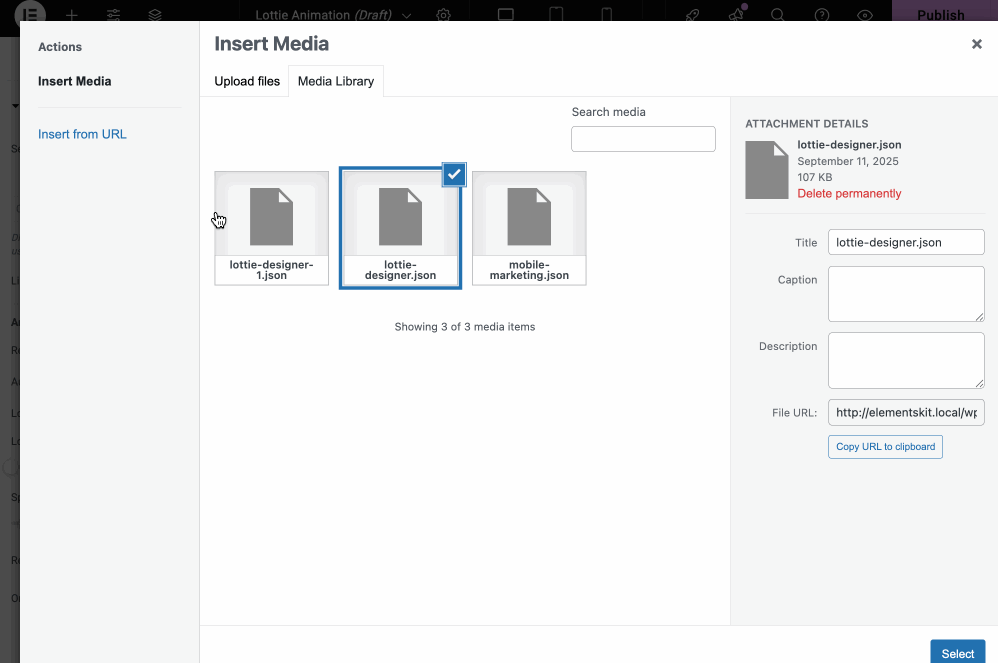
Task: Open page settings with the gear icon
Action: (x=443, y=14)
